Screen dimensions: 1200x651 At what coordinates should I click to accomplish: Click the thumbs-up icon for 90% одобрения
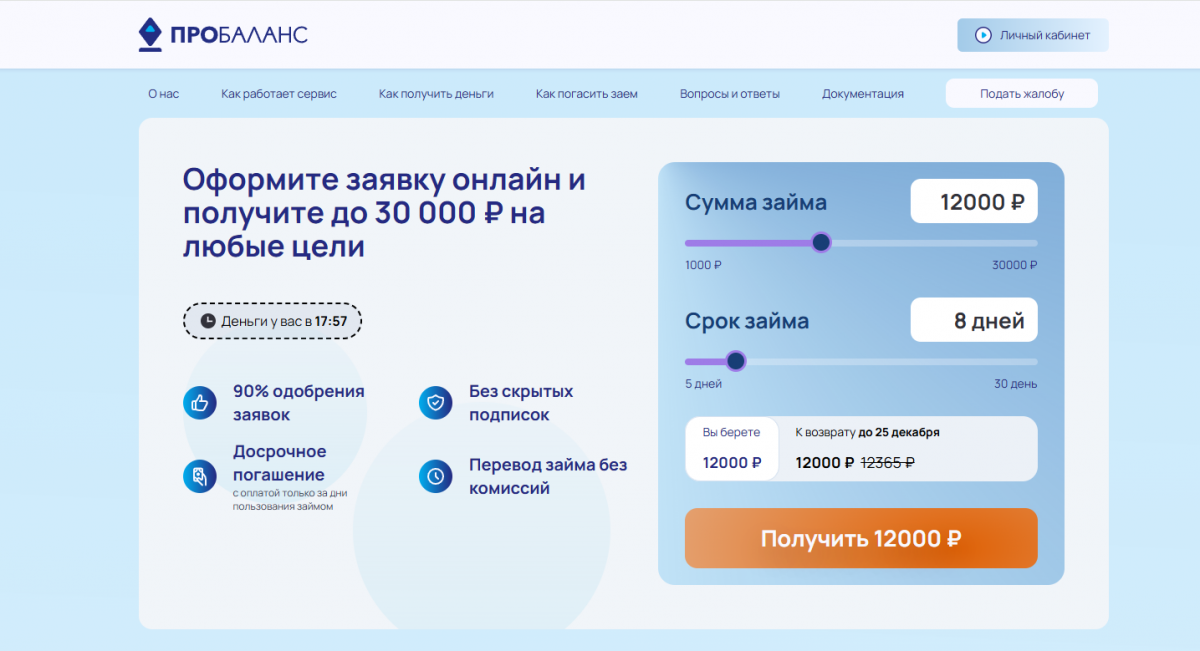[200, 403]
